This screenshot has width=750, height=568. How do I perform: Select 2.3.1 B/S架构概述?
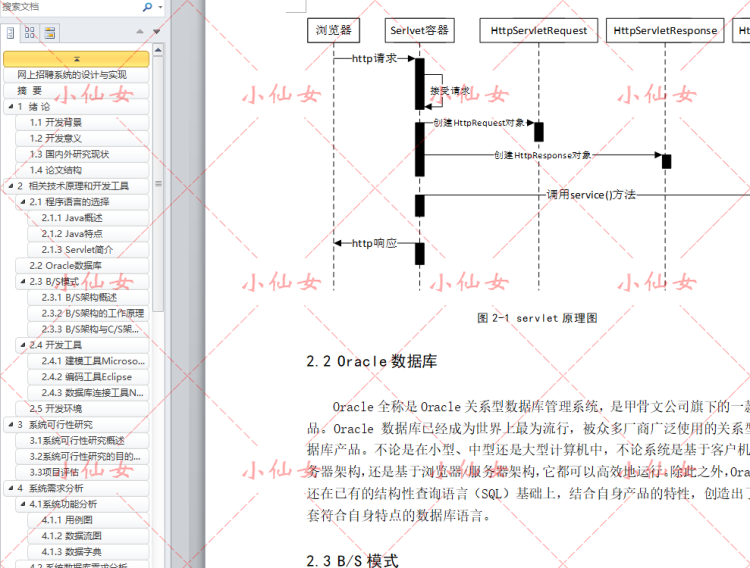point(88,297)
